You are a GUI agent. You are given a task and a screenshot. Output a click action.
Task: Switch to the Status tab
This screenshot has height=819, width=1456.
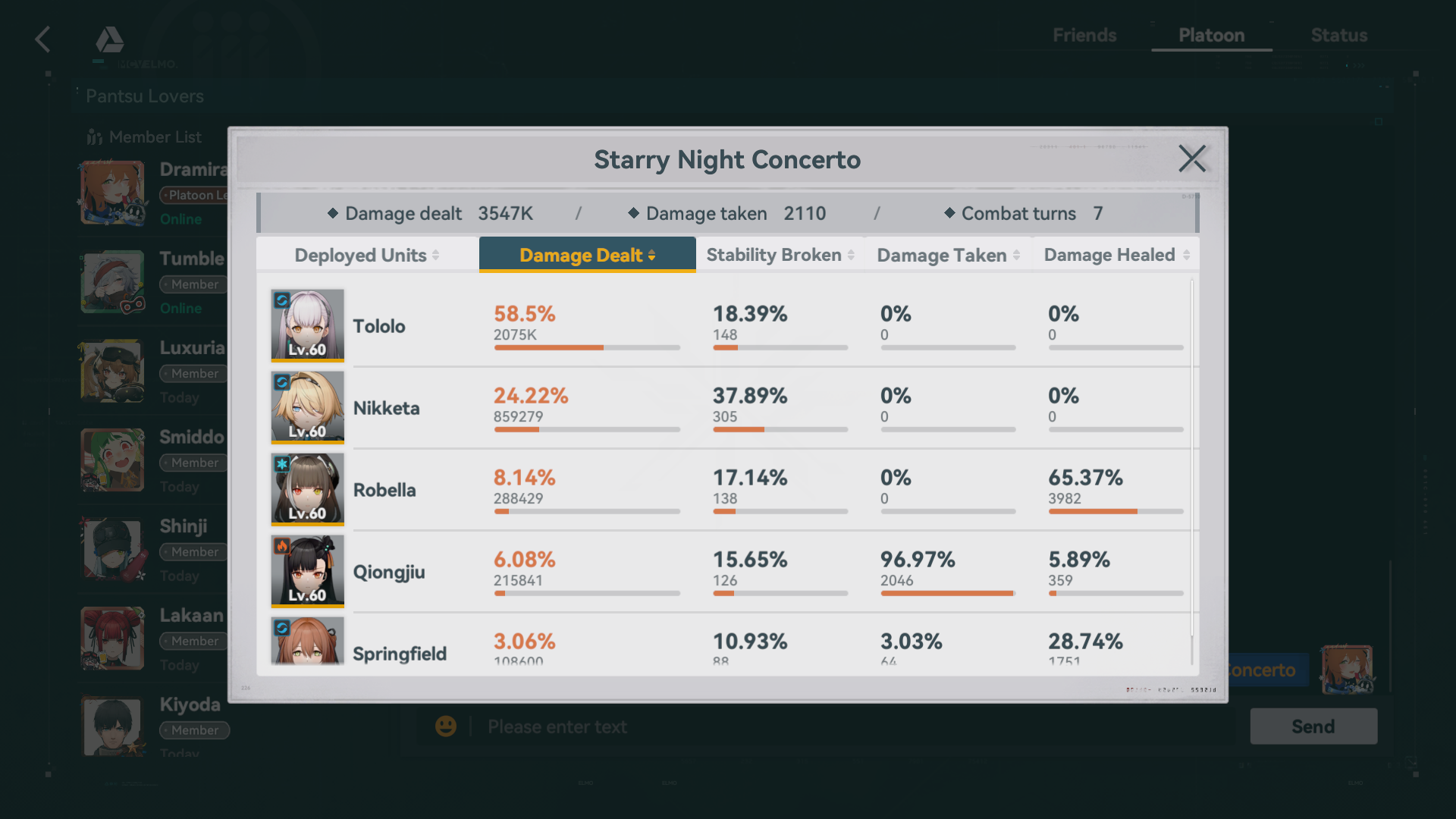coord(1338,36)
